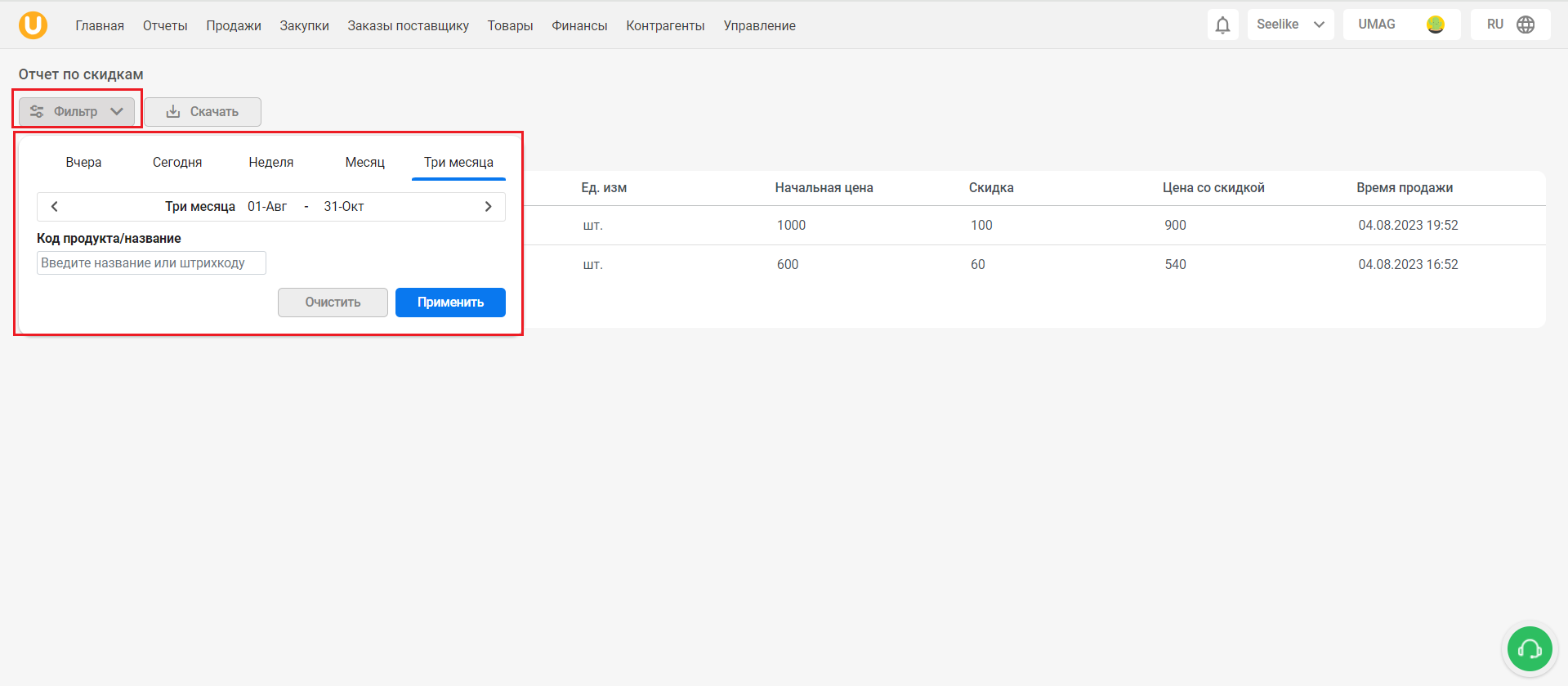
Task: Click the UMAG account avatar icon
Action: pos(1435,25)
